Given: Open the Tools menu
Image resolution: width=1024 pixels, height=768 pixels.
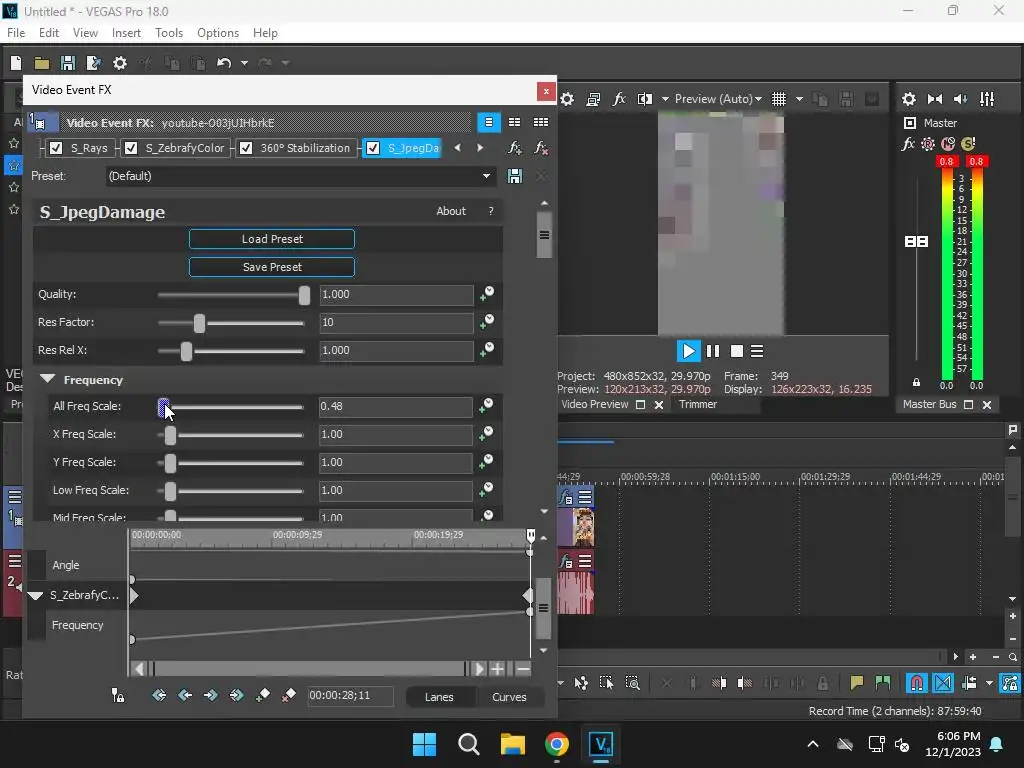Looking at the screenshot, I should tap(168, 33).
